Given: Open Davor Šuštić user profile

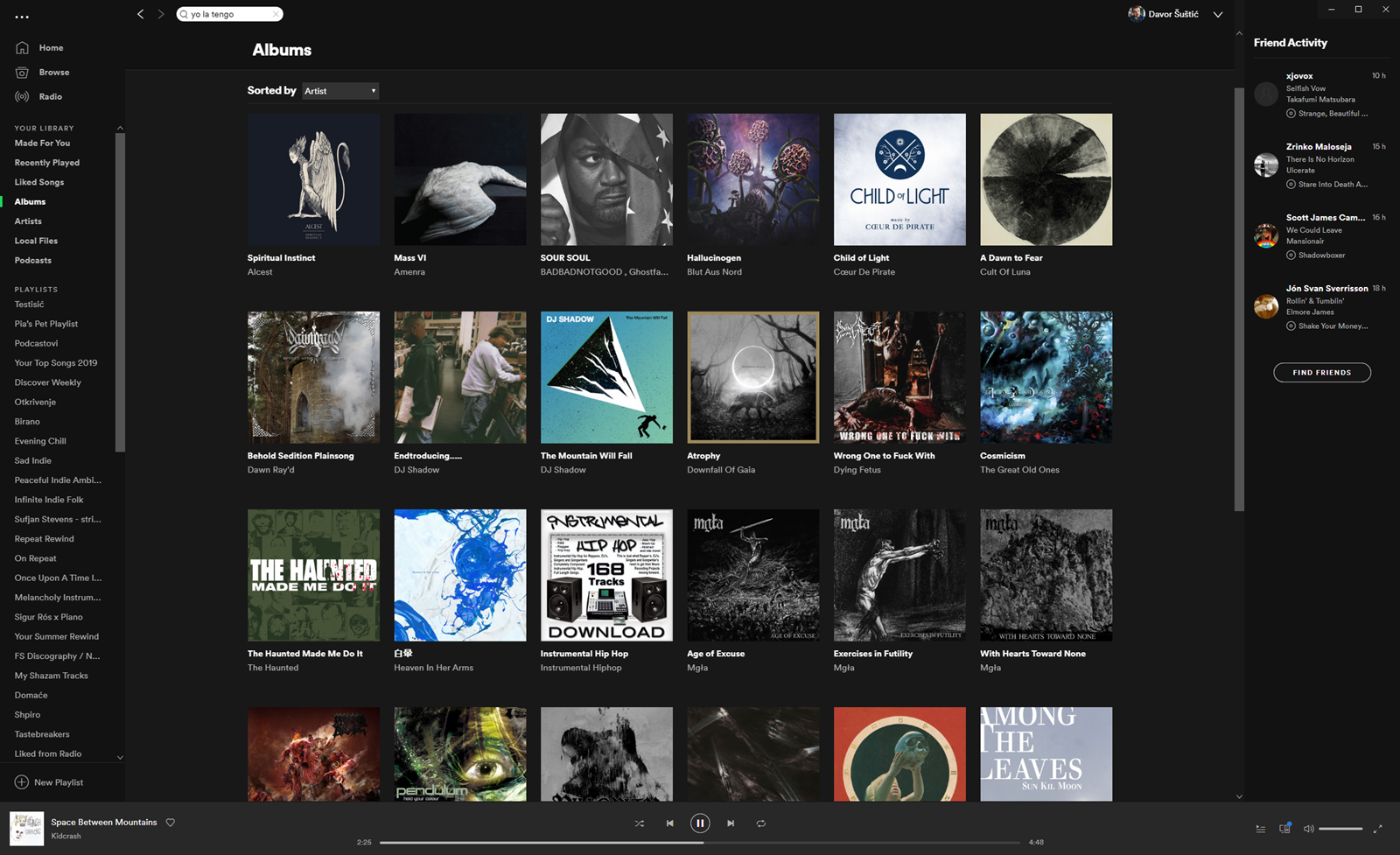Looking at the screenshot, I should click(1173, 14).
